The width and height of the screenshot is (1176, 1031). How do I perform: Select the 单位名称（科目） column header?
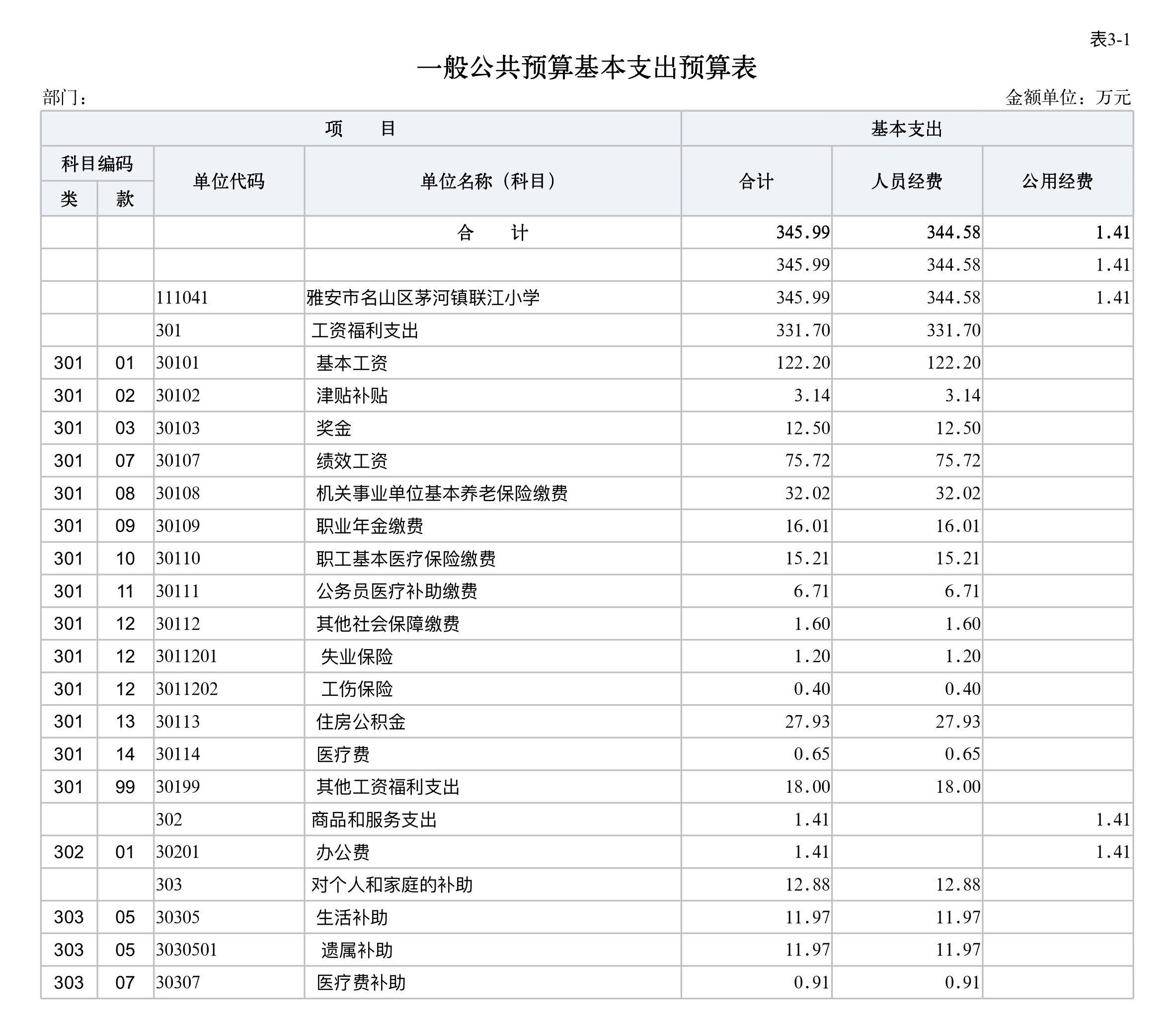point(492,181)
